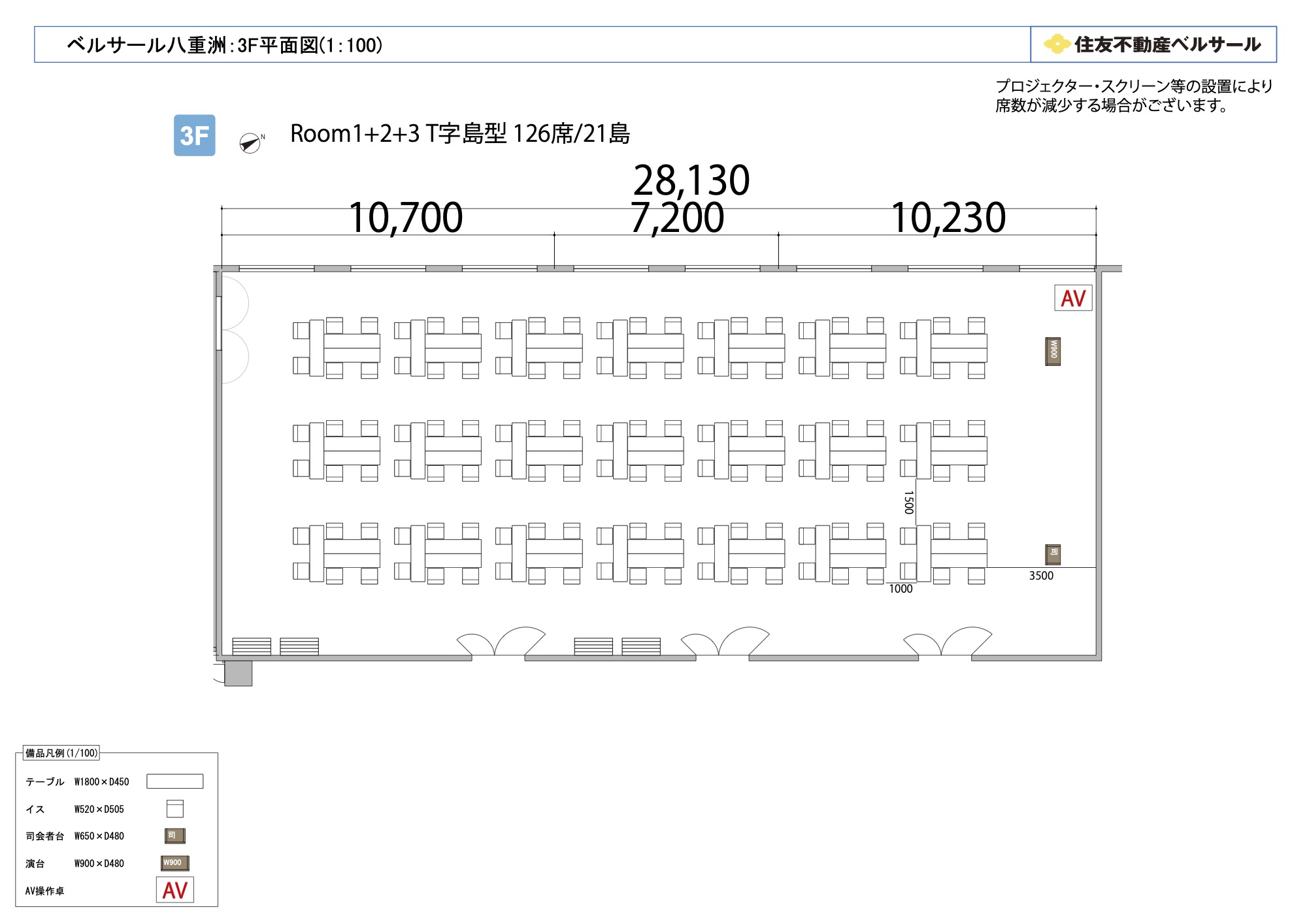The image size is (1307, 924).
Task: Click the moderator stand near the 3500 dimension
Action: pyautogui.click(x=1053, y=555)
